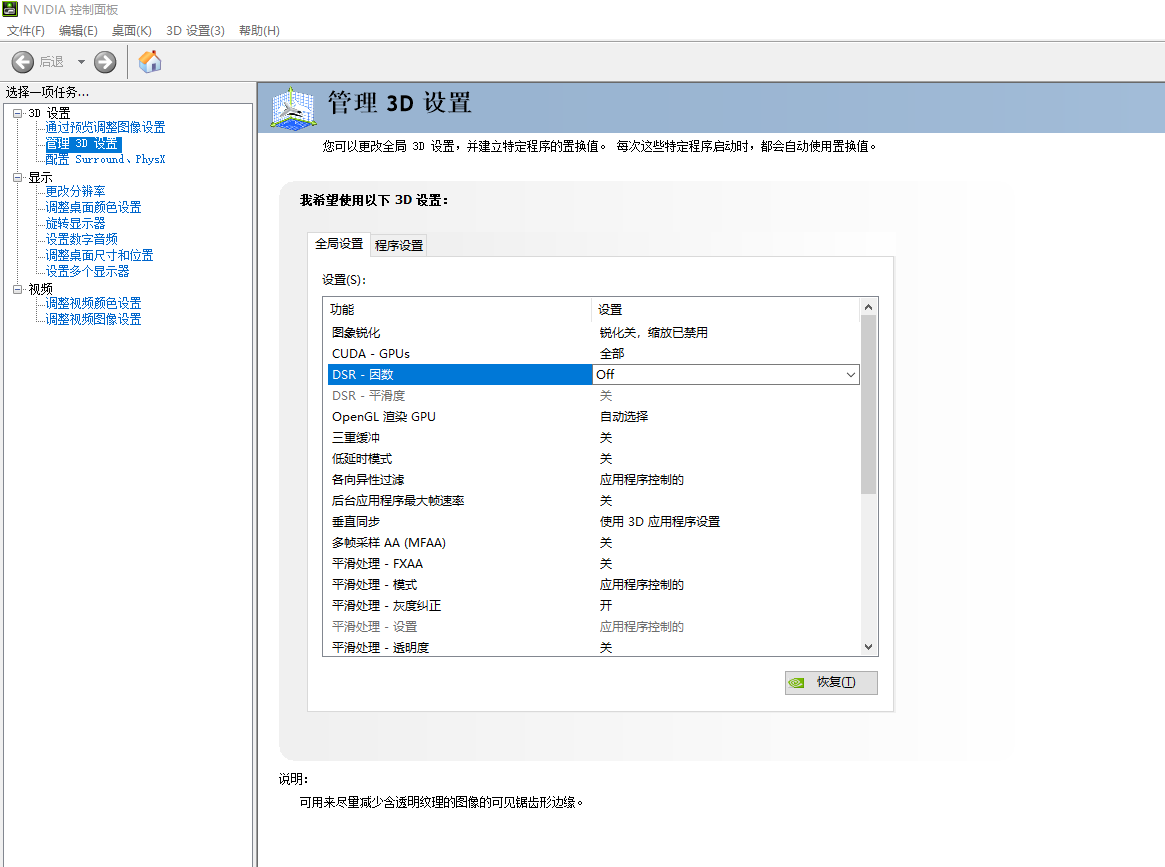This screenshot has height=867, width=1165.
Task: Select the 全局设置 tab
Action: tap(339, 244)
